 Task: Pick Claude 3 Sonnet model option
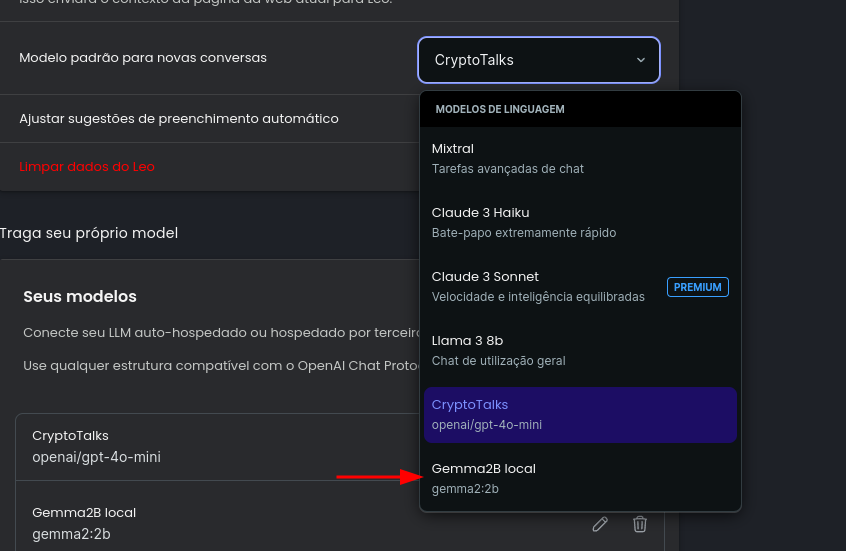[x=540, y=286]
